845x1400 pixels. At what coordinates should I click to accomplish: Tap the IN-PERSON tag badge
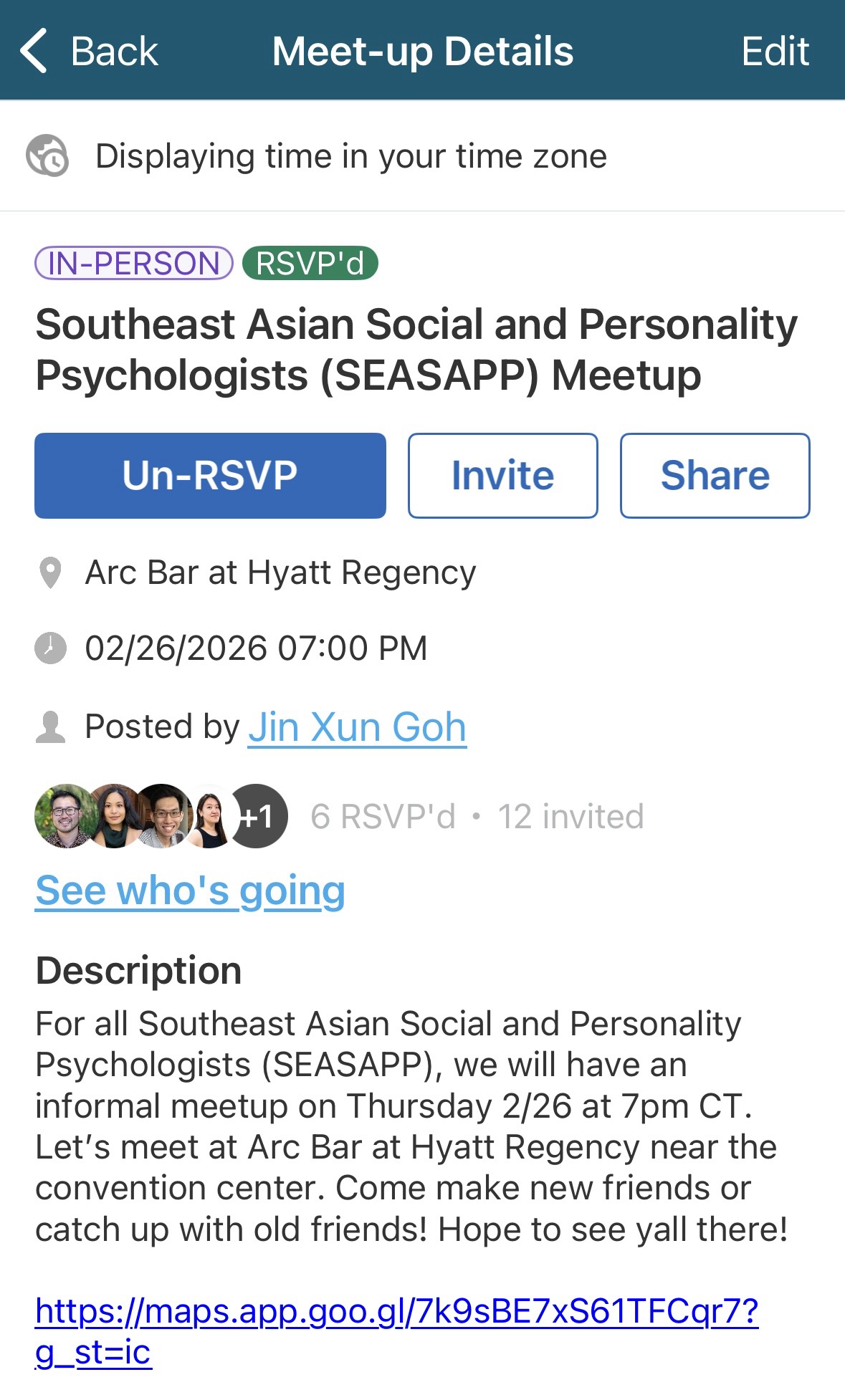133,263
